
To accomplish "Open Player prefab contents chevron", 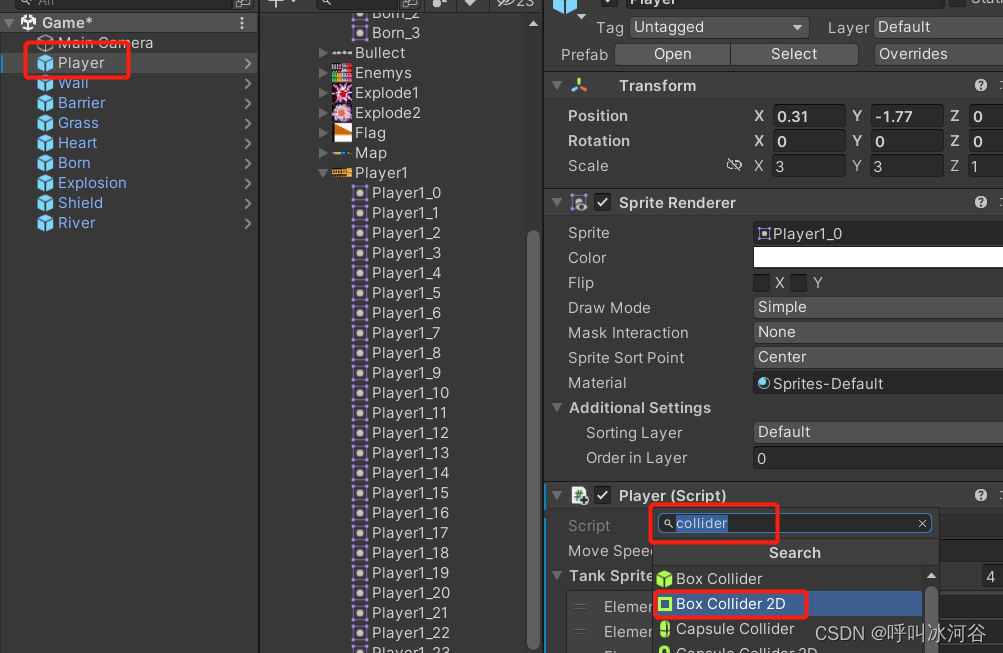I will point(248,63).
